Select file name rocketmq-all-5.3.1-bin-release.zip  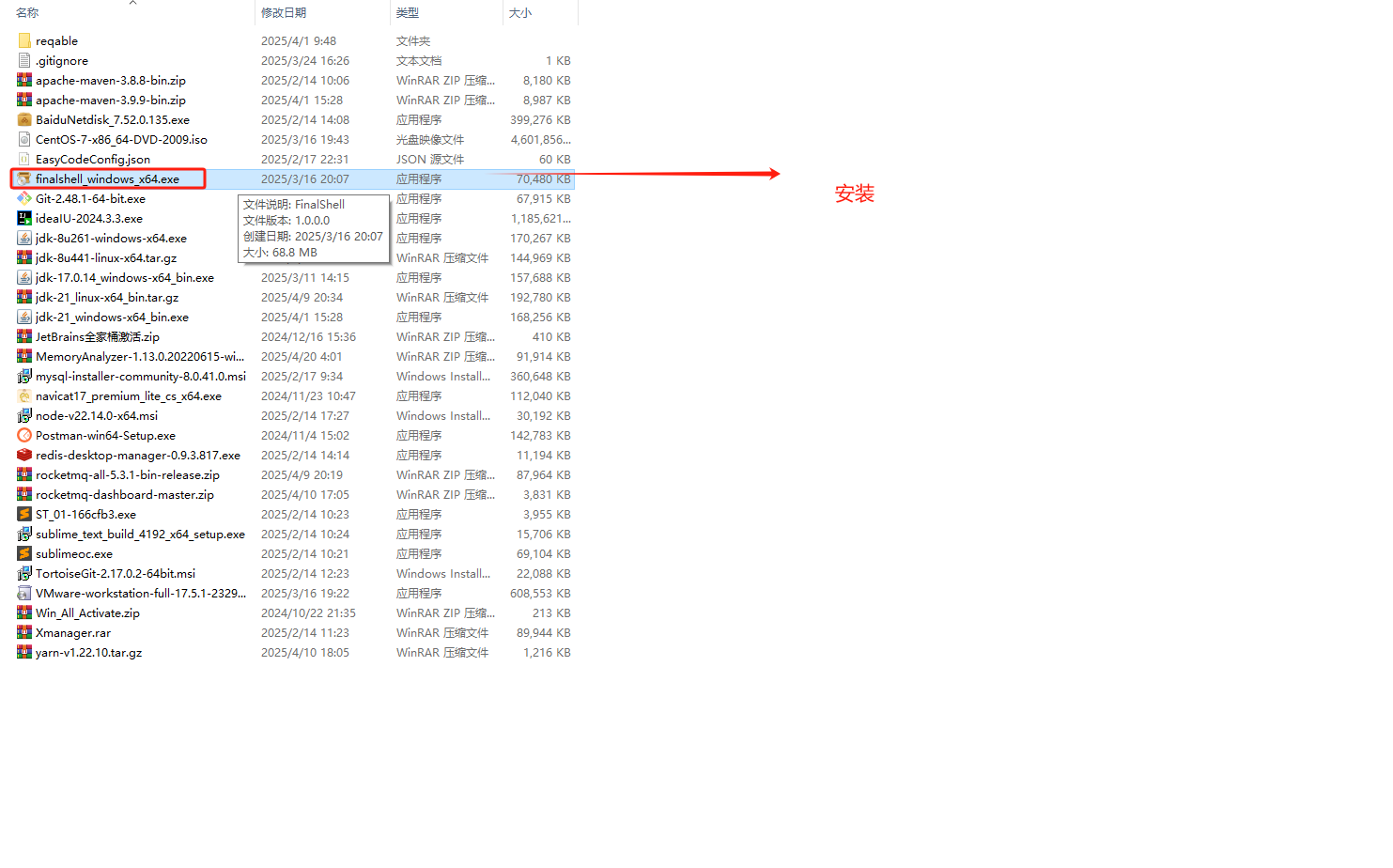(x=128, y=474)
